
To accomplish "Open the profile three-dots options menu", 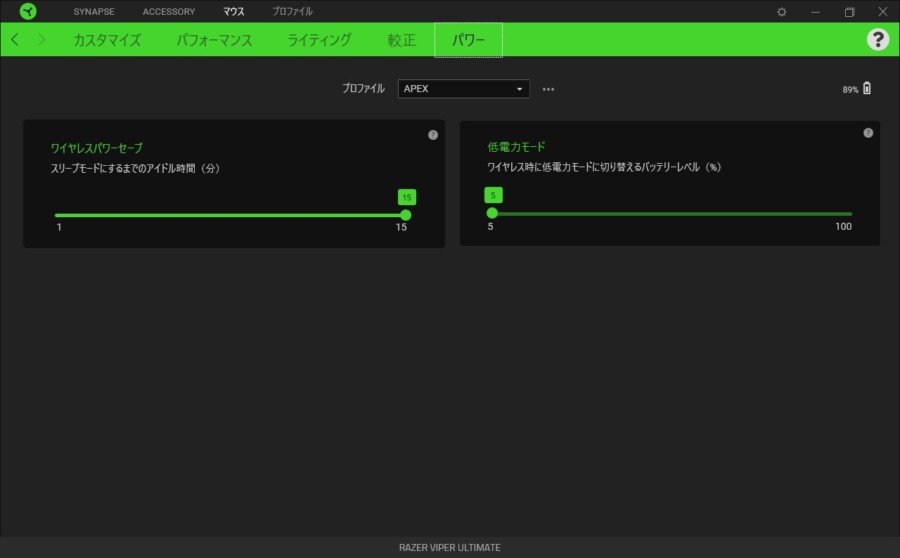I will tap(548, 89).
